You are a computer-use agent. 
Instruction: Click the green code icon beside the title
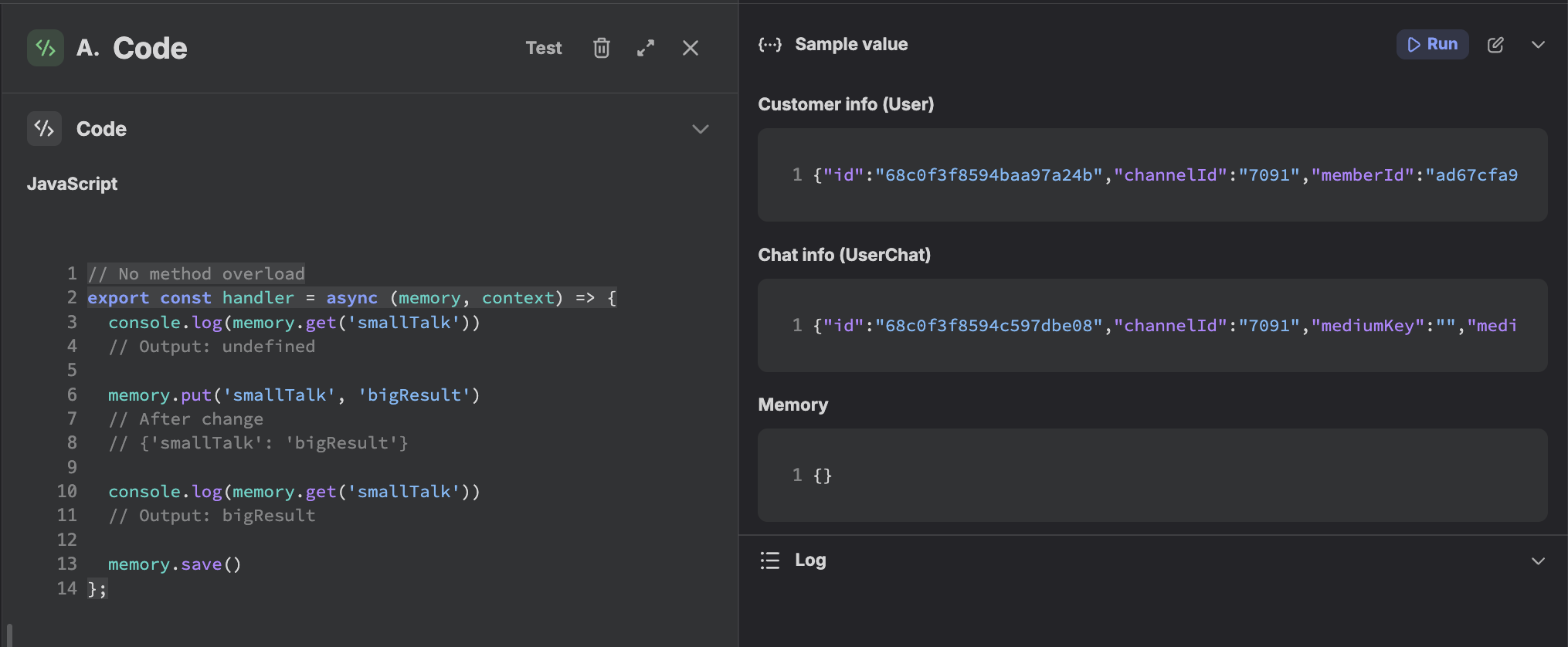46,48
